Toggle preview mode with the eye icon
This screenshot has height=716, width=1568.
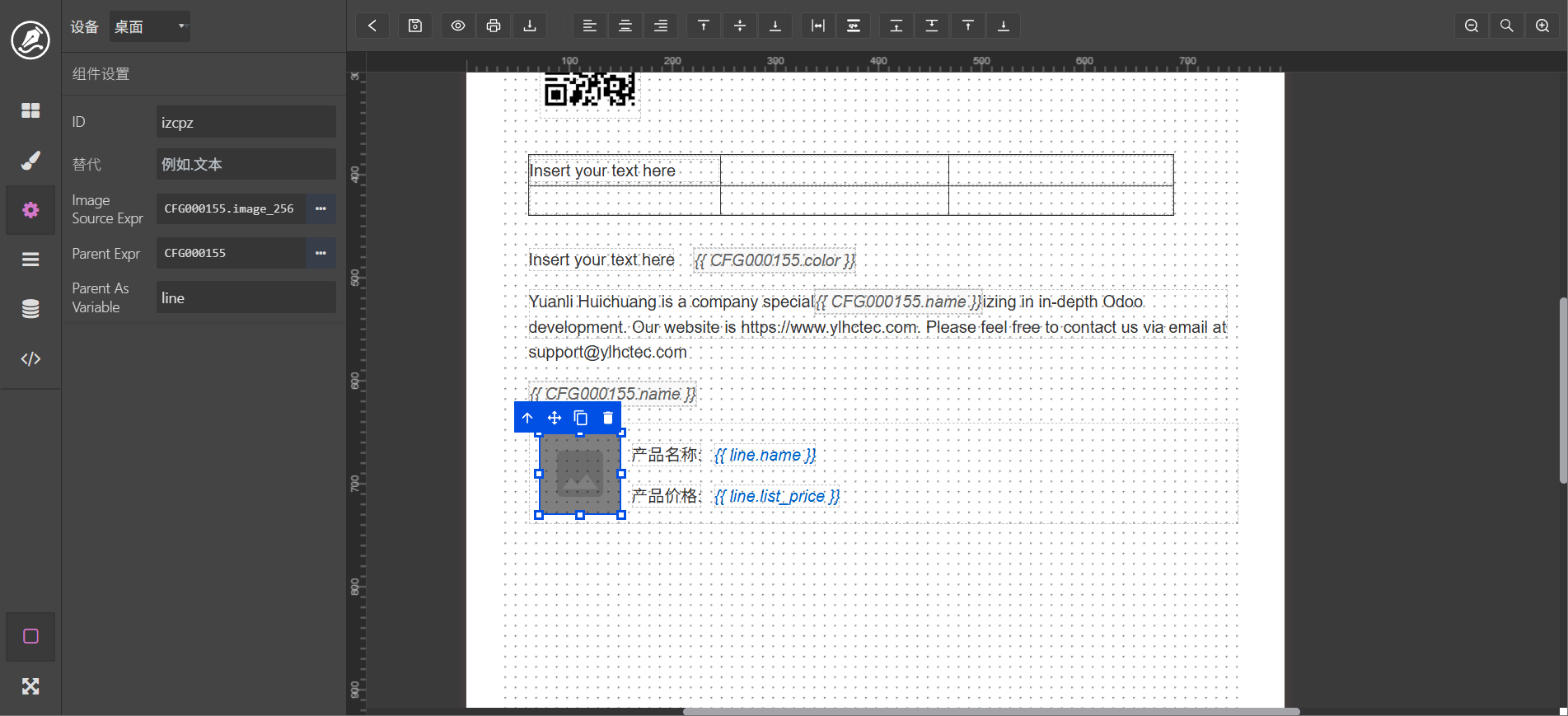pos(458,26)
